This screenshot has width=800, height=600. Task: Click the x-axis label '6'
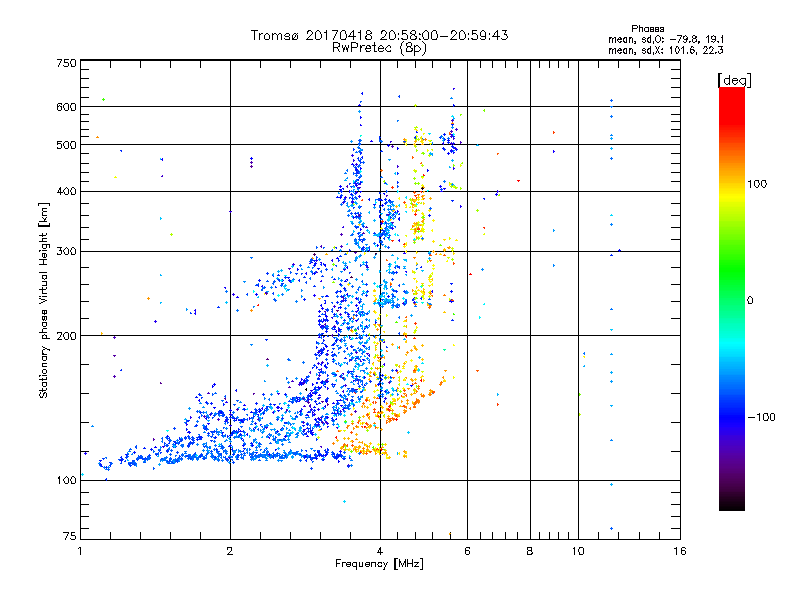coord(467,551)
